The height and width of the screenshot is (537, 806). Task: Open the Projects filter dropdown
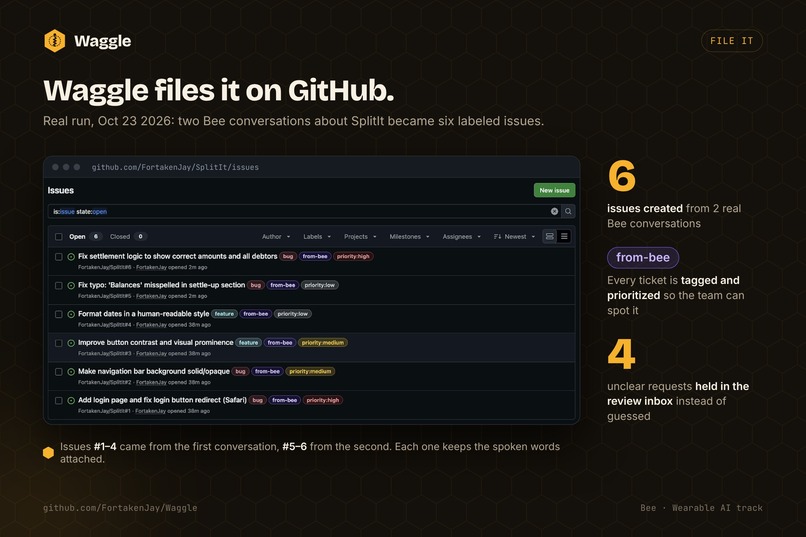tap(360, 236)
